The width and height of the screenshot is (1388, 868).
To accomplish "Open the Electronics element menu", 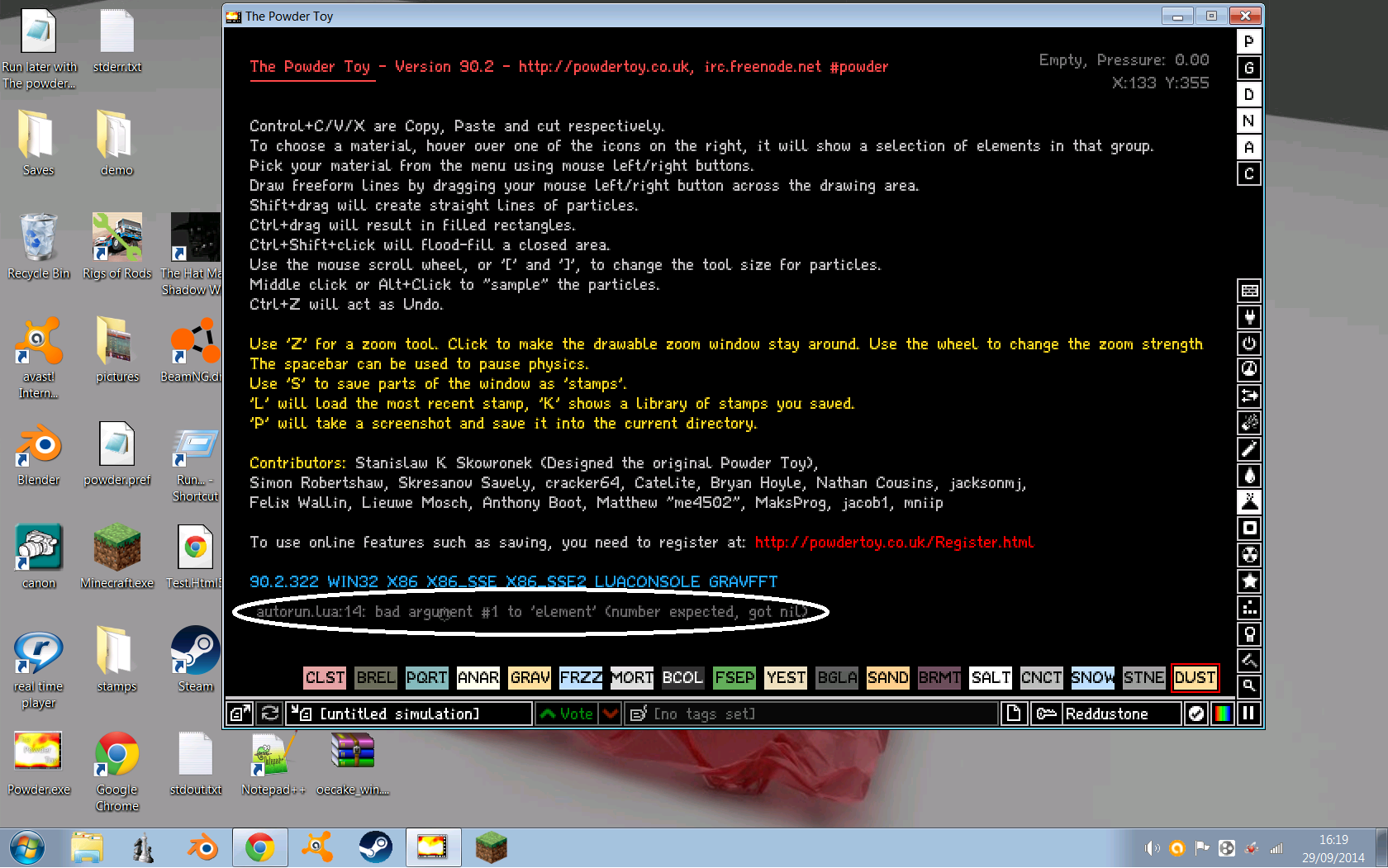I will 1249,317.
